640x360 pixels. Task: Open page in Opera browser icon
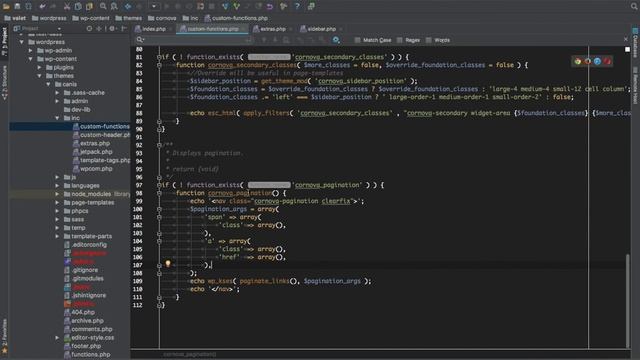point(607,61)
